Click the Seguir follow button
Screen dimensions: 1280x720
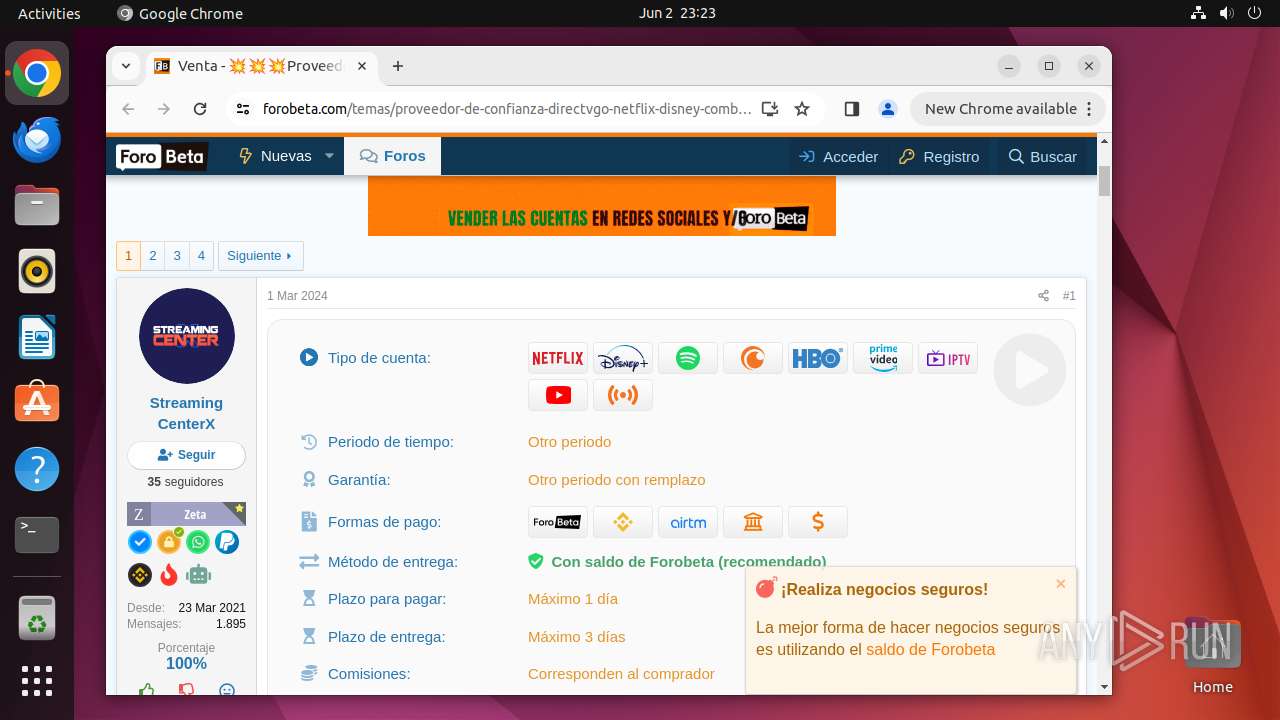point(187,455)
